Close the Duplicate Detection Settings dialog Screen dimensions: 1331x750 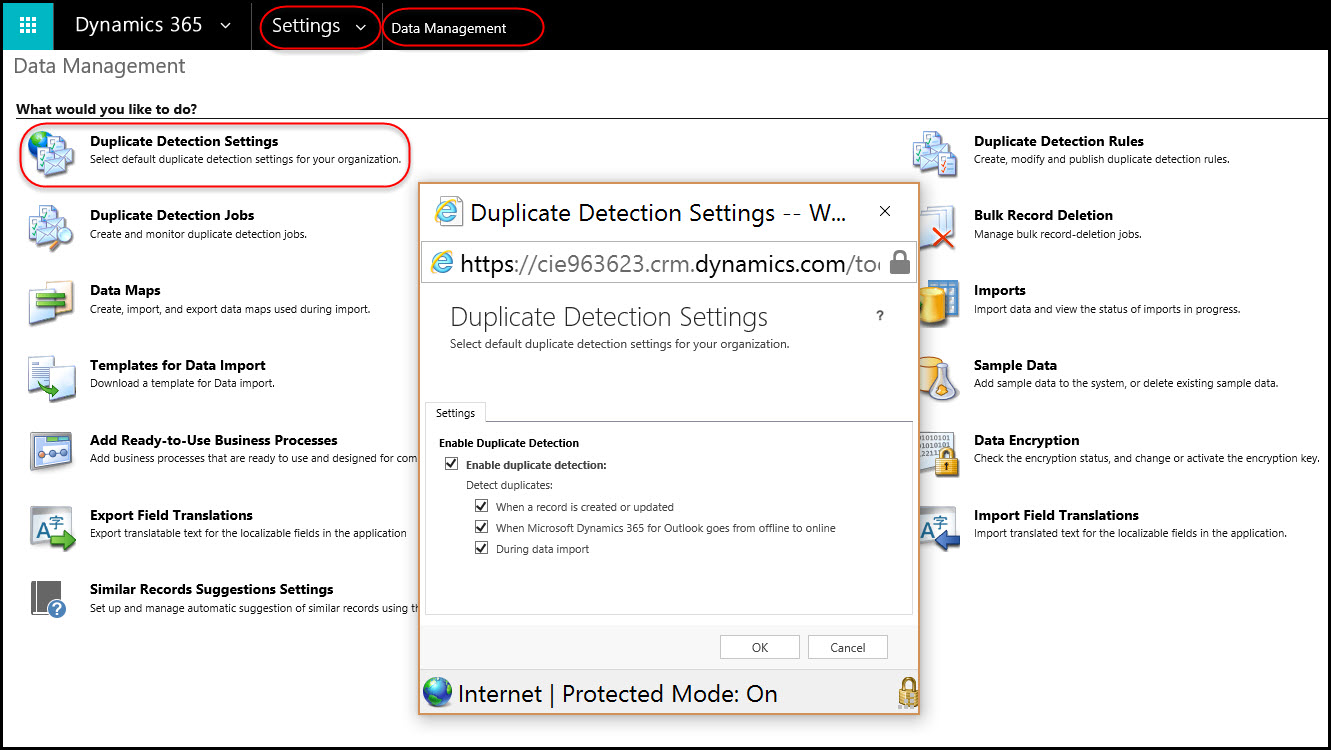pyautogui.click(x=884, y=212)
